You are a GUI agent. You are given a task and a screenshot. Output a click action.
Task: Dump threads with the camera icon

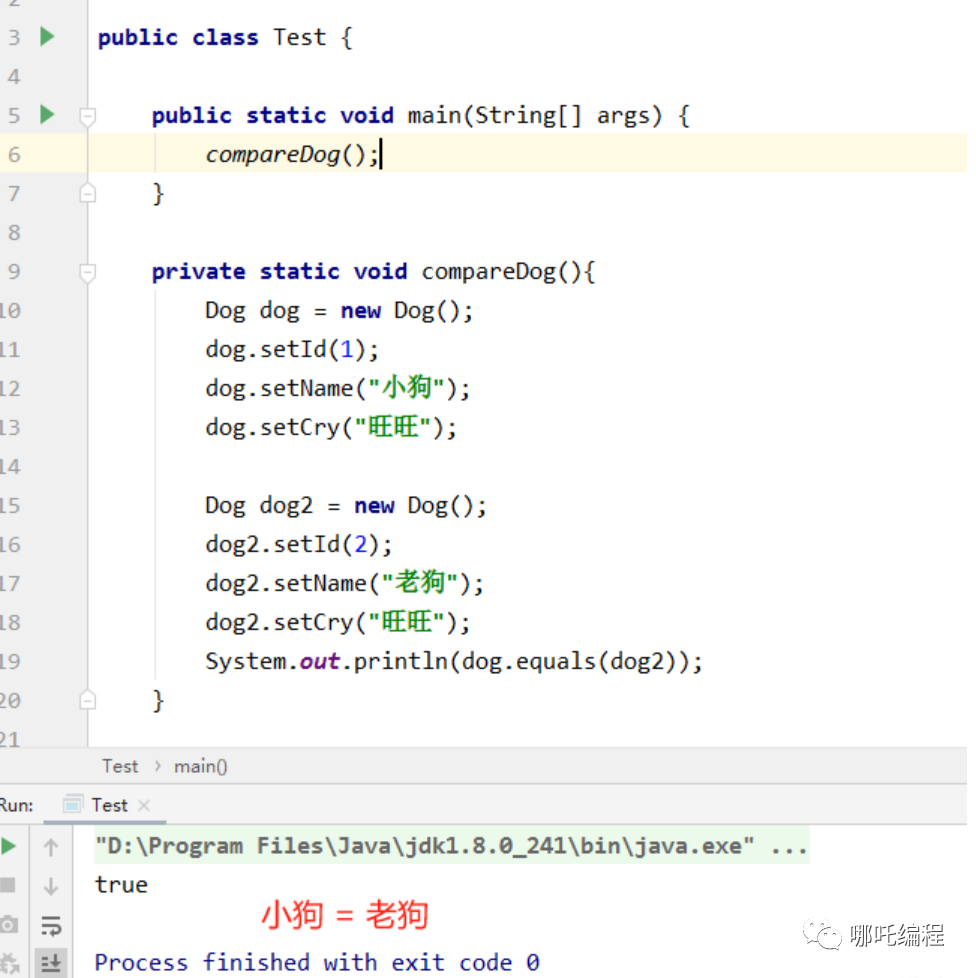8,924
